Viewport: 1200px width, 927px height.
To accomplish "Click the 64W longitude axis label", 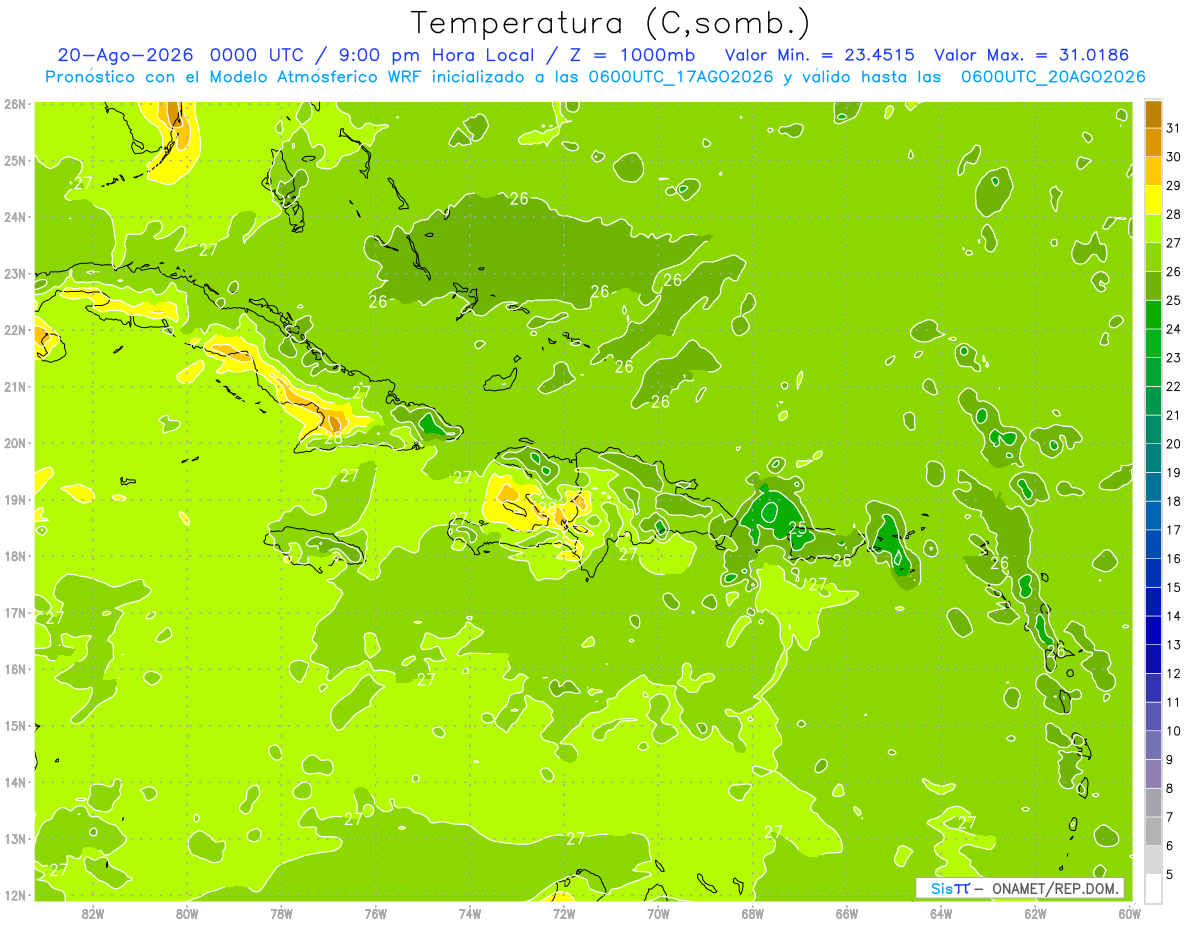I will (941, 913).
